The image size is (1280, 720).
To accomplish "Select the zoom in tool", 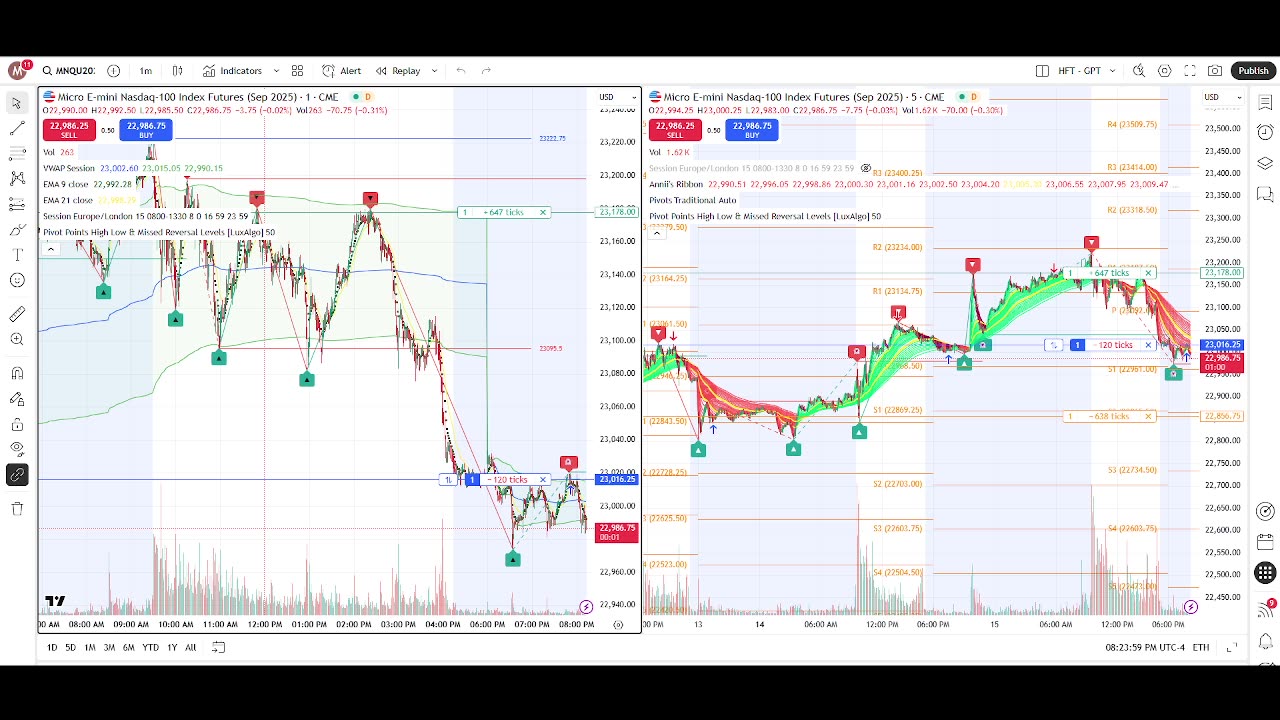I will tap(17, 340).
